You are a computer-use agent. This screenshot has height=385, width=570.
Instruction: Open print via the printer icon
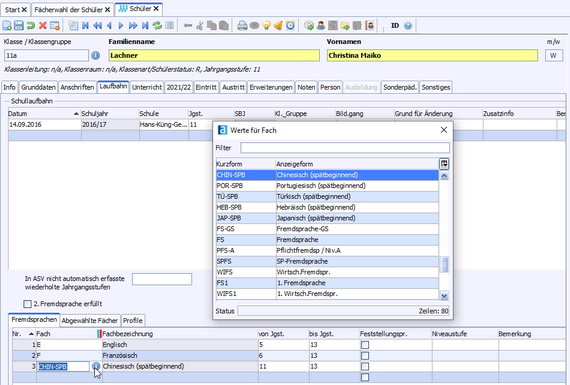[x=242, y=25]
